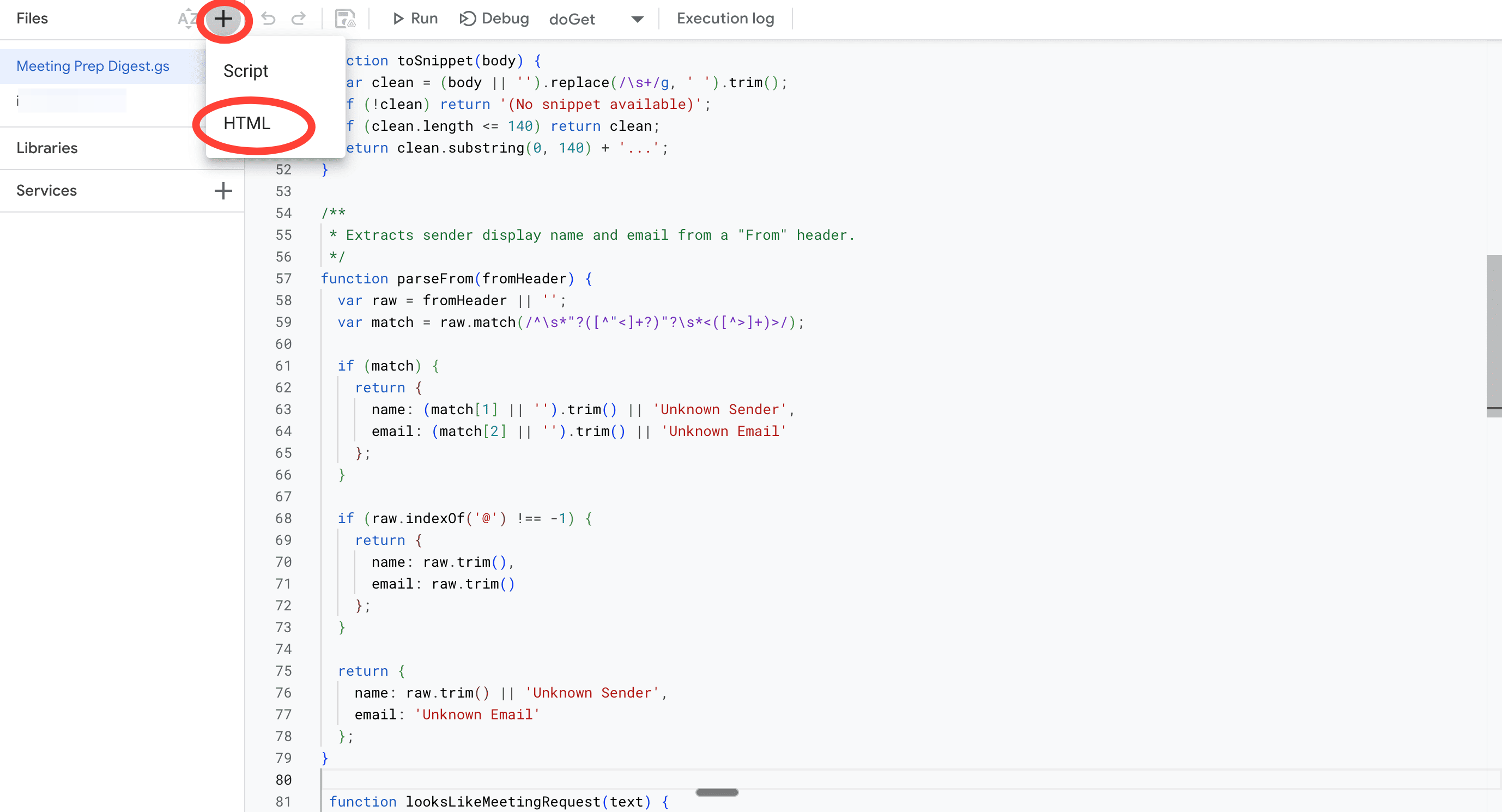Click line number 57 in the gutter
This screenshot has height=812, width=1502.
[283, 278]
